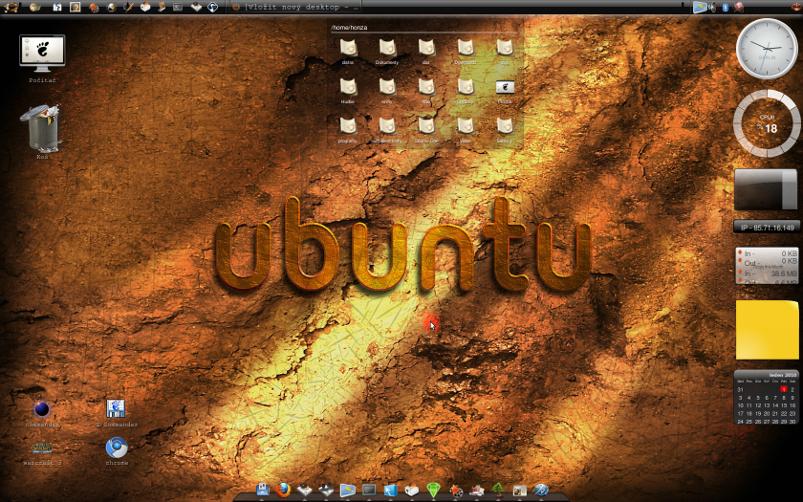
Task: Click the Bluetooth icon in the system tray
Action: (x=725, y=7)
